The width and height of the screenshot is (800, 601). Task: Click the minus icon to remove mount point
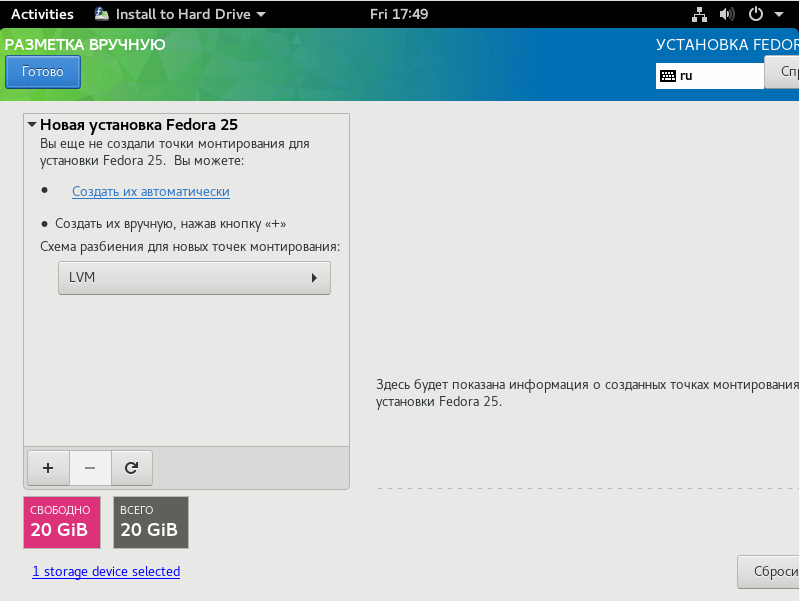click(90, 468)
